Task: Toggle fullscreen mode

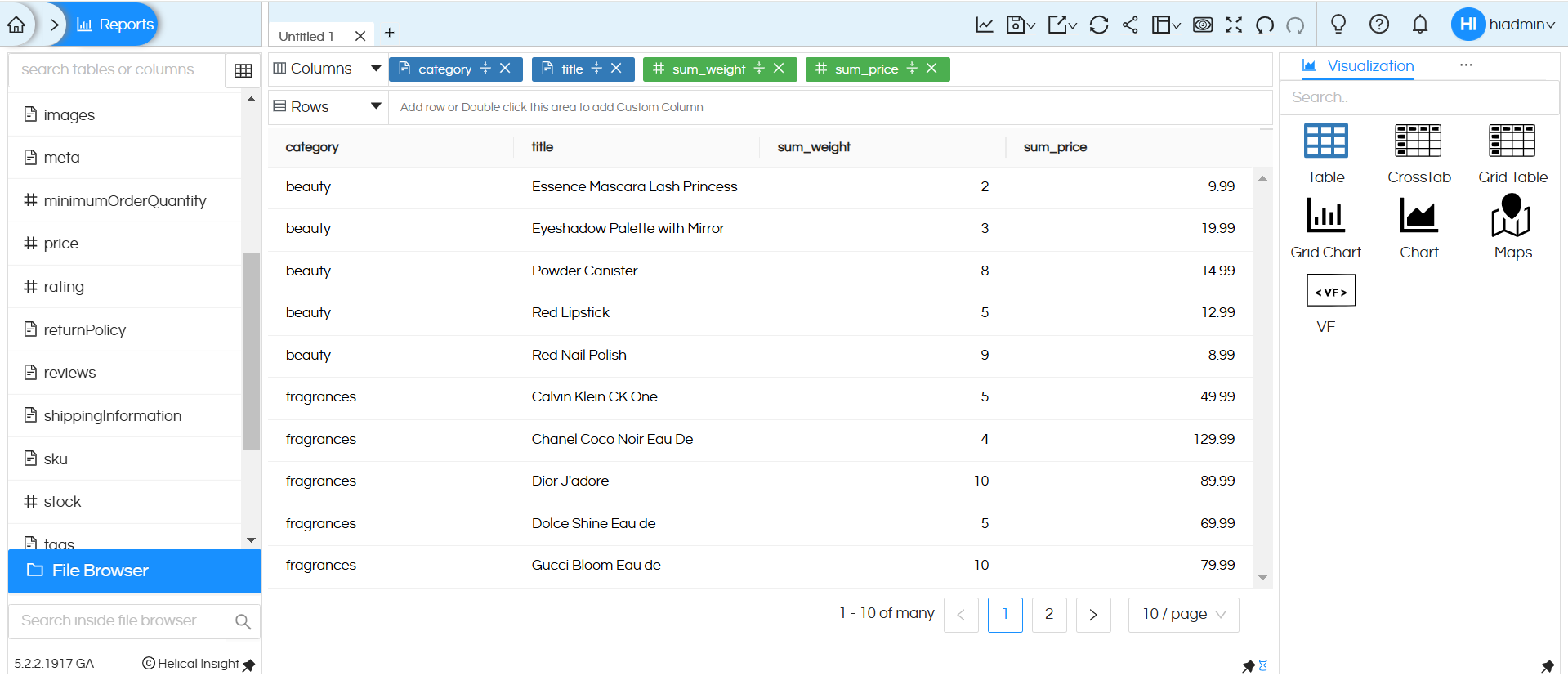Action: coord(1234,25)
